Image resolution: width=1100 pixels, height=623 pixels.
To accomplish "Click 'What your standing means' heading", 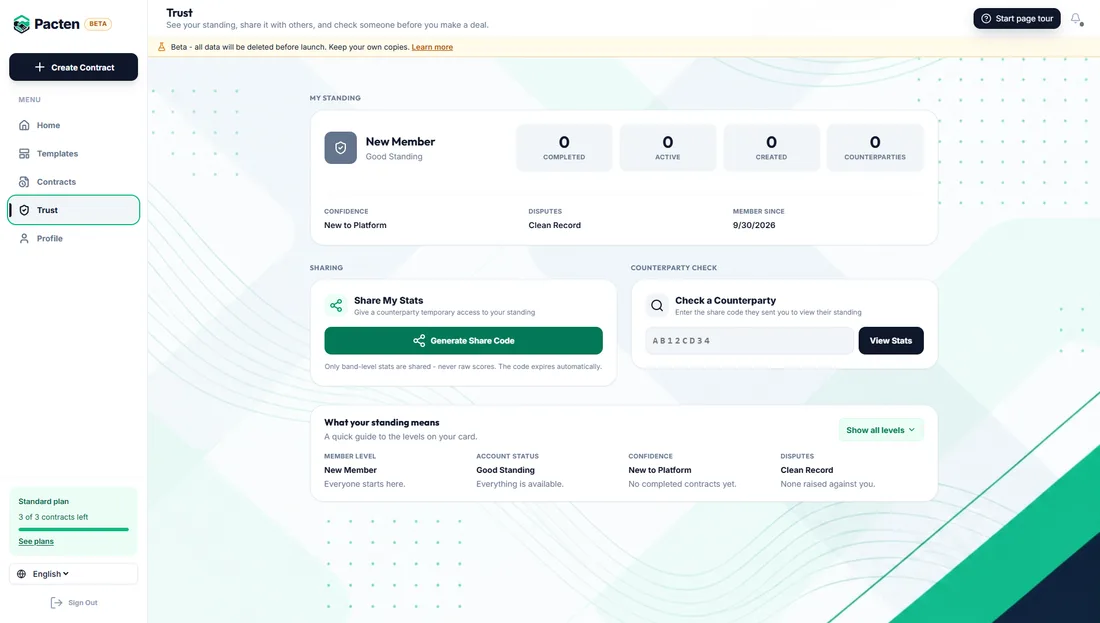I will click(x=382, y=422).
